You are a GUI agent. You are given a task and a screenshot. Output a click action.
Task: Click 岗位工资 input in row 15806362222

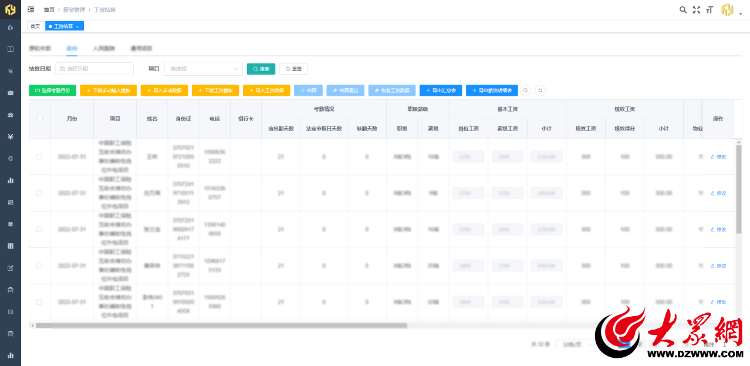(468, 156)
